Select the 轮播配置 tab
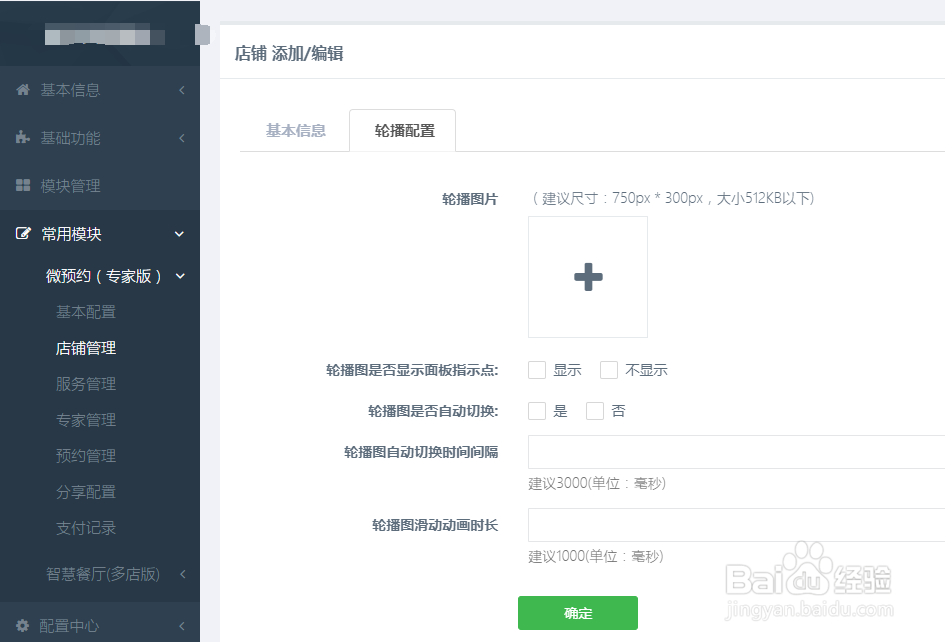Screen dimensions: 945x642 pos(404,131)
